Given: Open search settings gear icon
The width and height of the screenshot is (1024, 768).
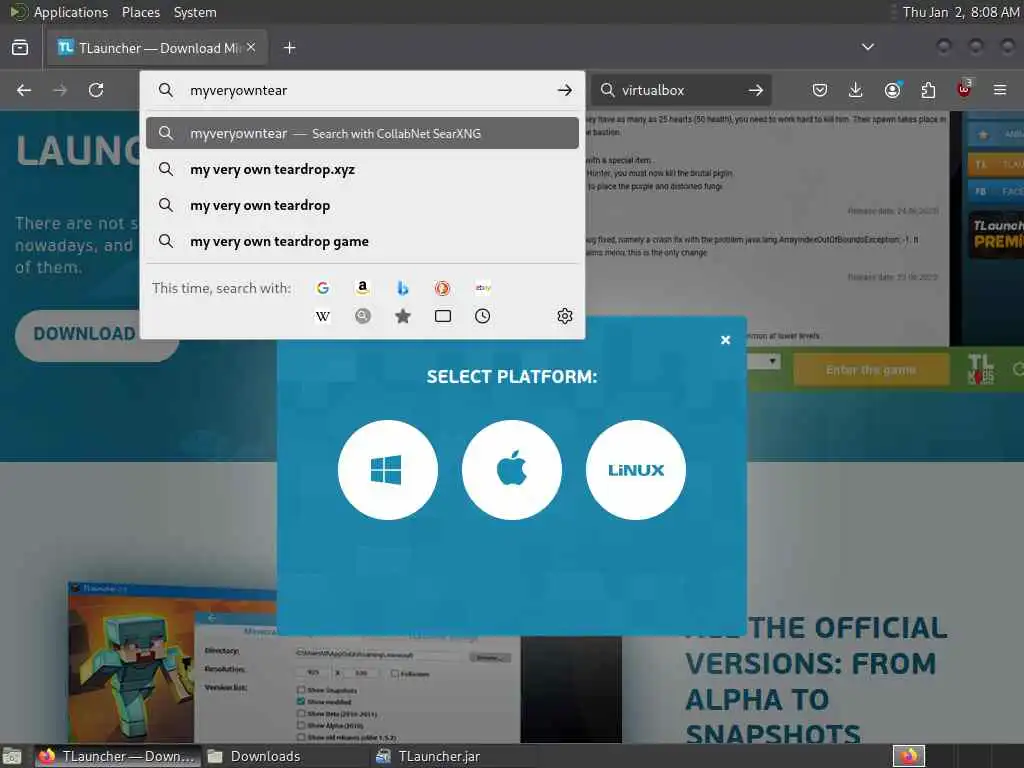Looking at the screenshot, I should tap(565, 316).
